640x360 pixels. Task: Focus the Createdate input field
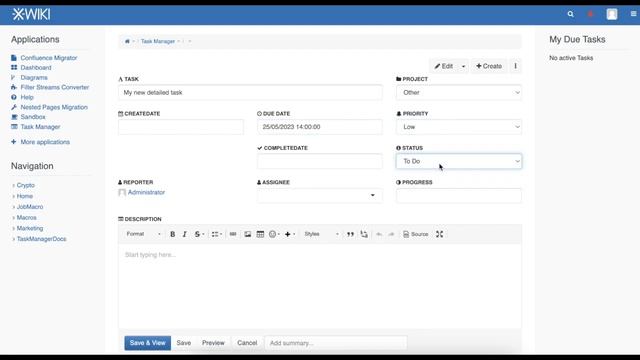click(x=181, y=127)
